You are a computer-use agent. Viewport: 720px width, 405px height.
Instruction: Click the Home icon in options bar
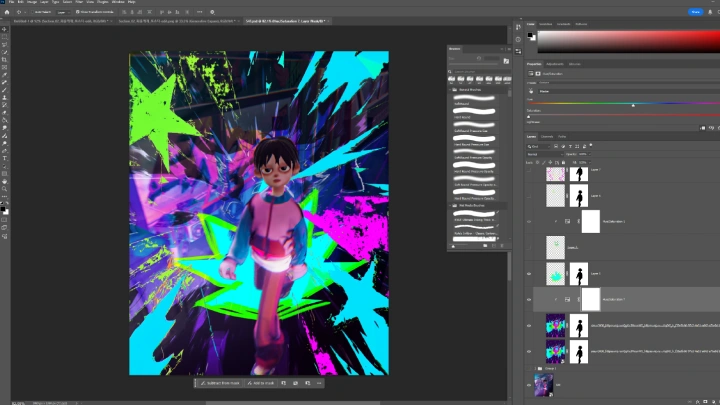[5, 12]
